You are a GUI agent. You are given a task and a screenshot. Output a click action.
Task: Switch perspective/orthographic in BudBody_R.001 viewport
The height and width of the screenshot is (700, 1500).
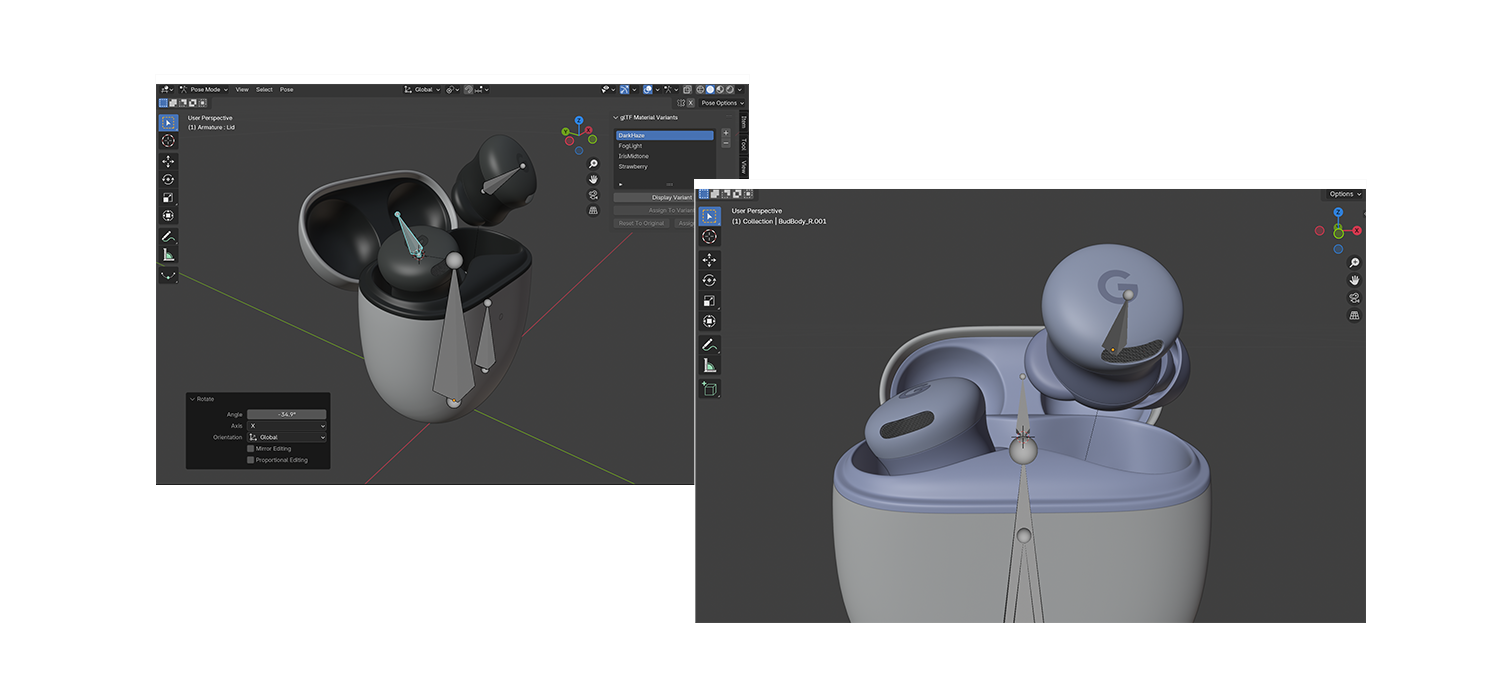point(1355,315)
